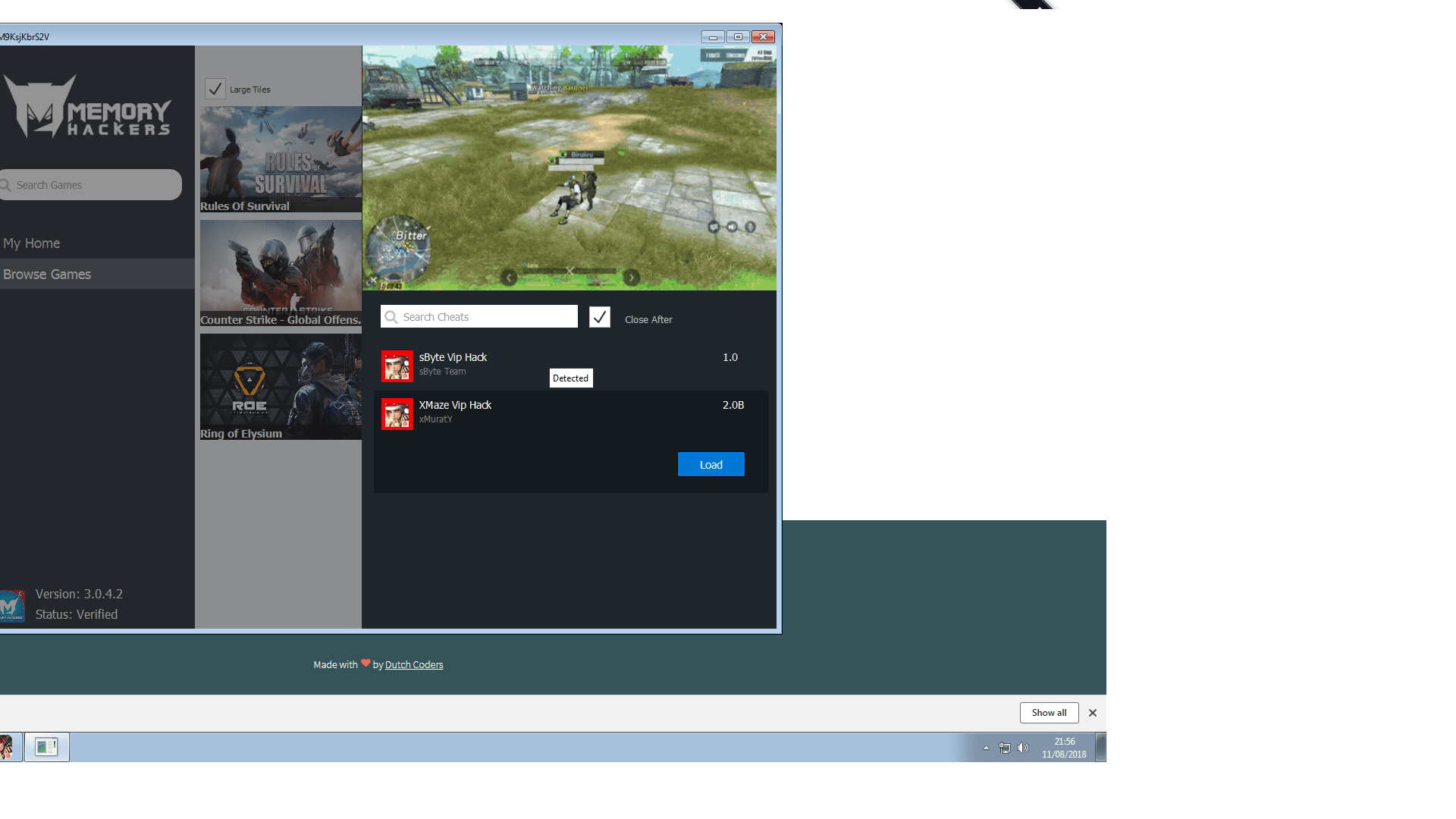Select the XMaze Vip Hack name
Image resolution: width=1456 pixels, height=819 pixels.
tap(455, 405)
